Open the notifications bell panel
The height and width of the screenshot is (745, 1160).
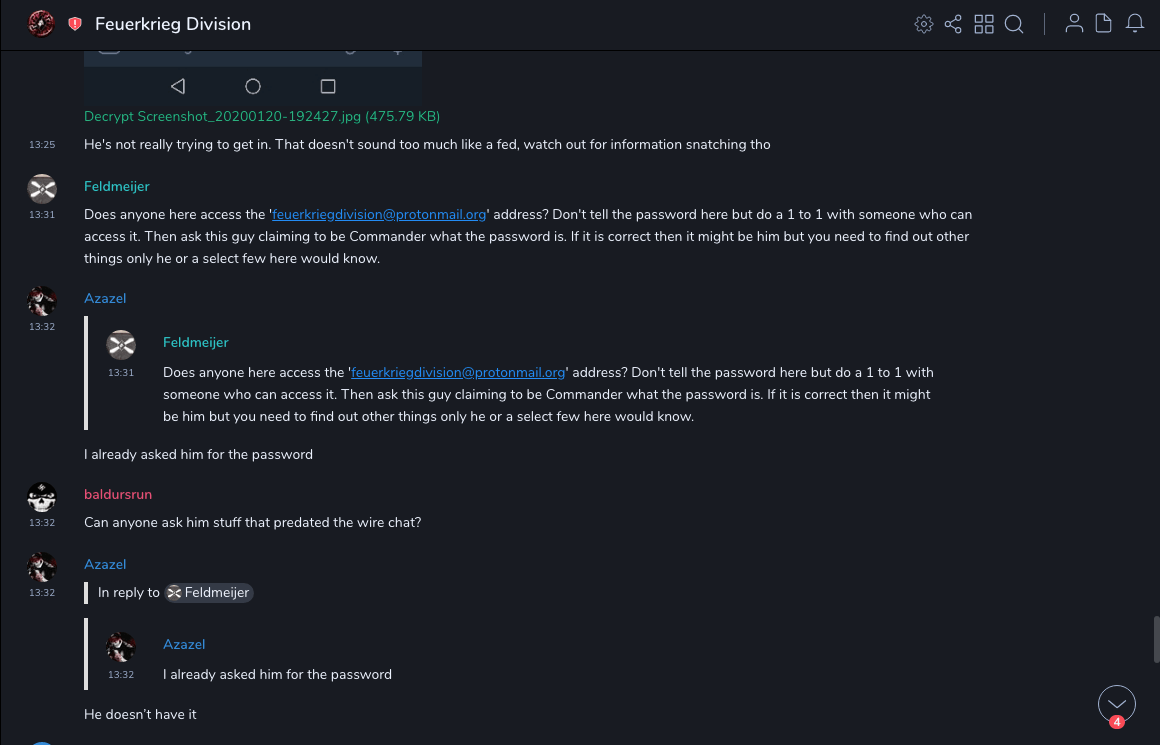coord(1135,24)
